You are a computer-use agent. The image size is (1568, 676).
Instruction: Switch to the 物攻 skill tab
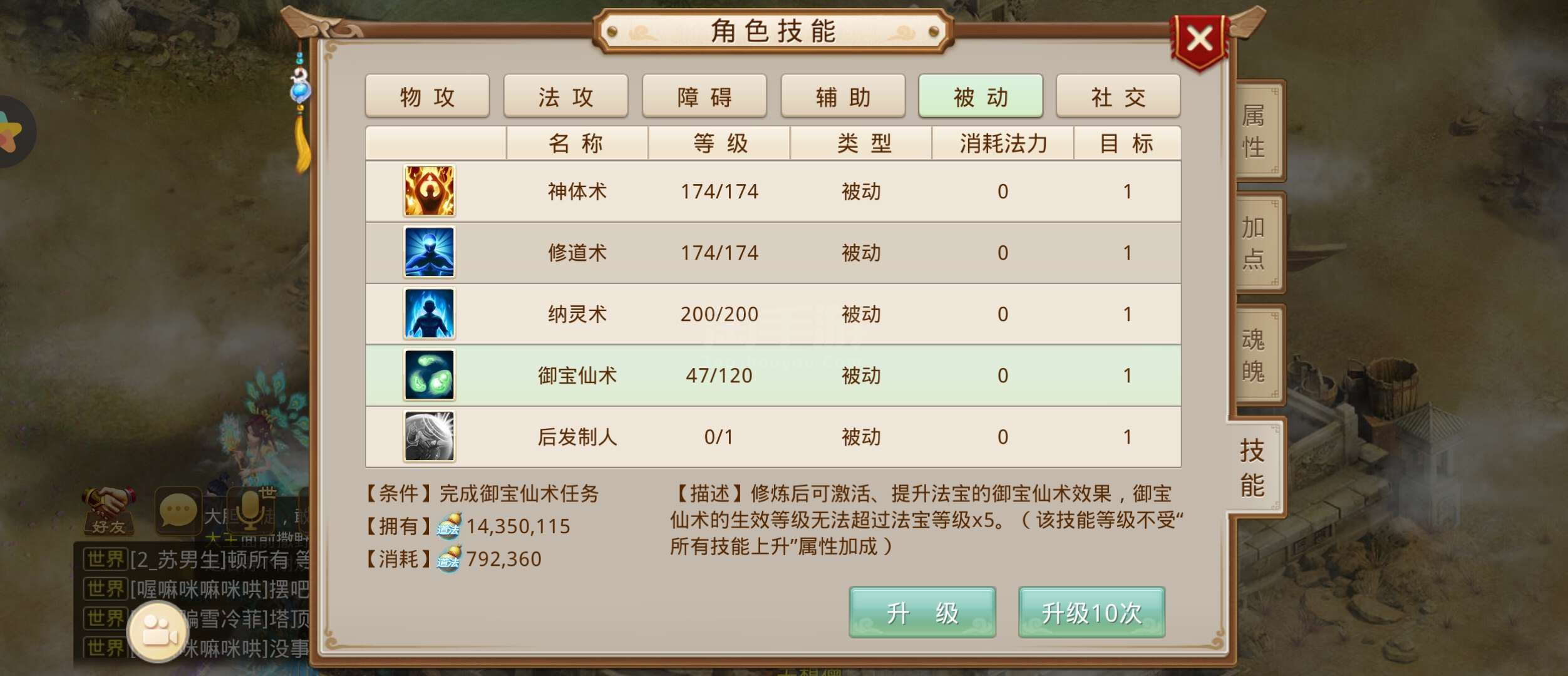[x=427, y=96]
